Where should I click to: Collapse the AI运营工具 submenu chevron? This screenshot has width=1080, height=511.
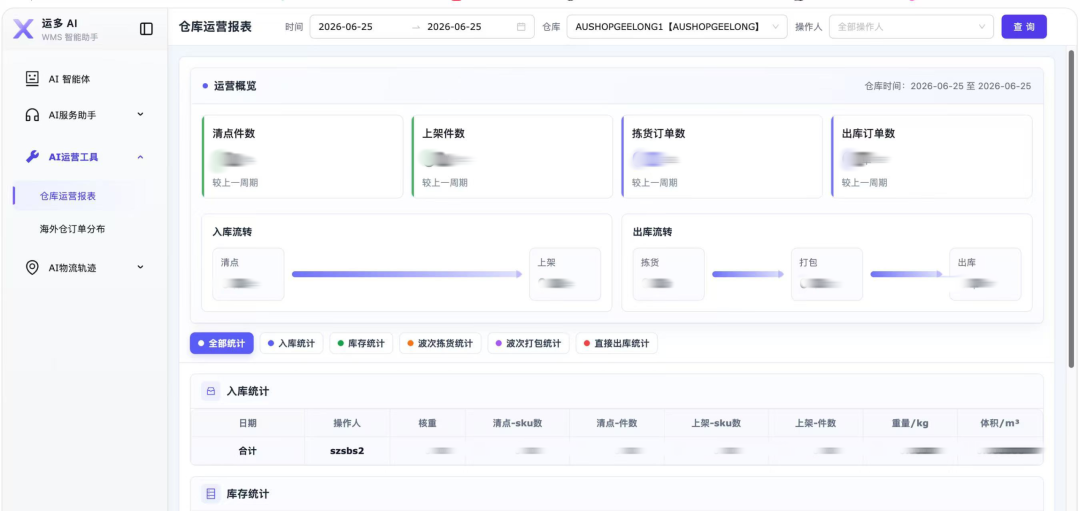pos(141,157)
